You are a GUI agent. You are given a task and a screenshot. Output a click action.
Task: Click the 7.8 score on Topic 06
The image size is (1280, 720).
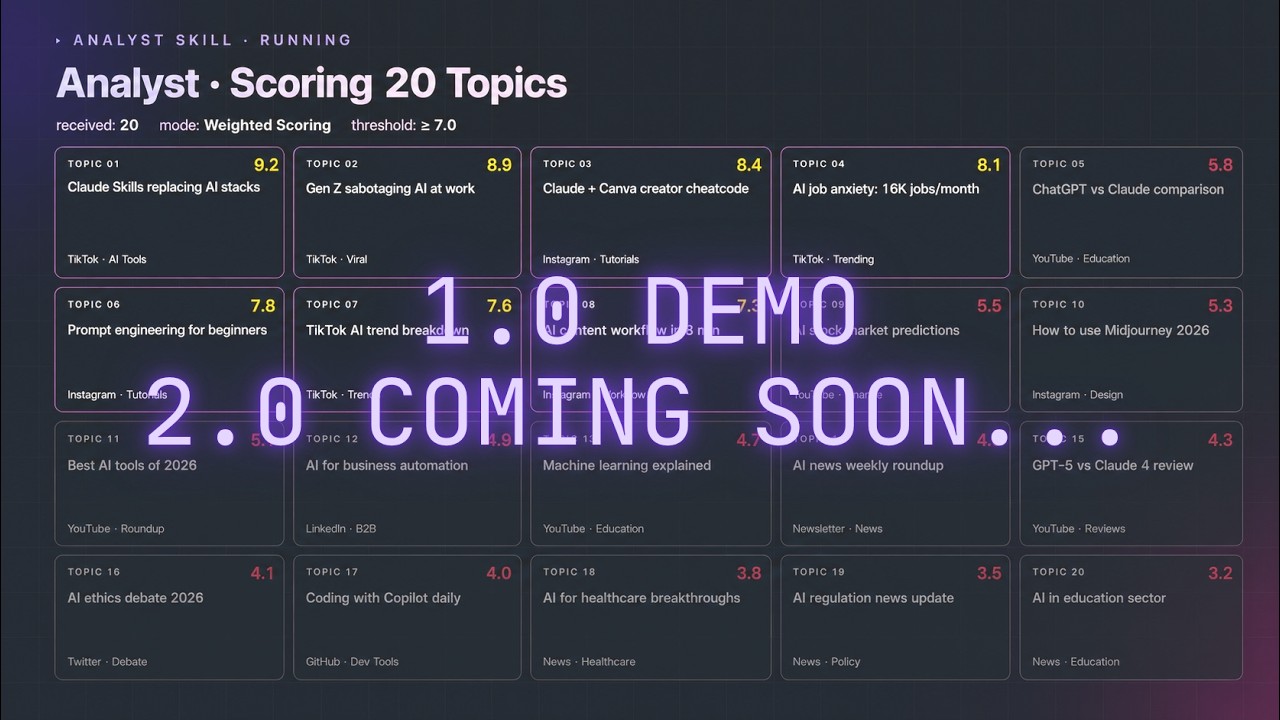[x=262, y=306]
